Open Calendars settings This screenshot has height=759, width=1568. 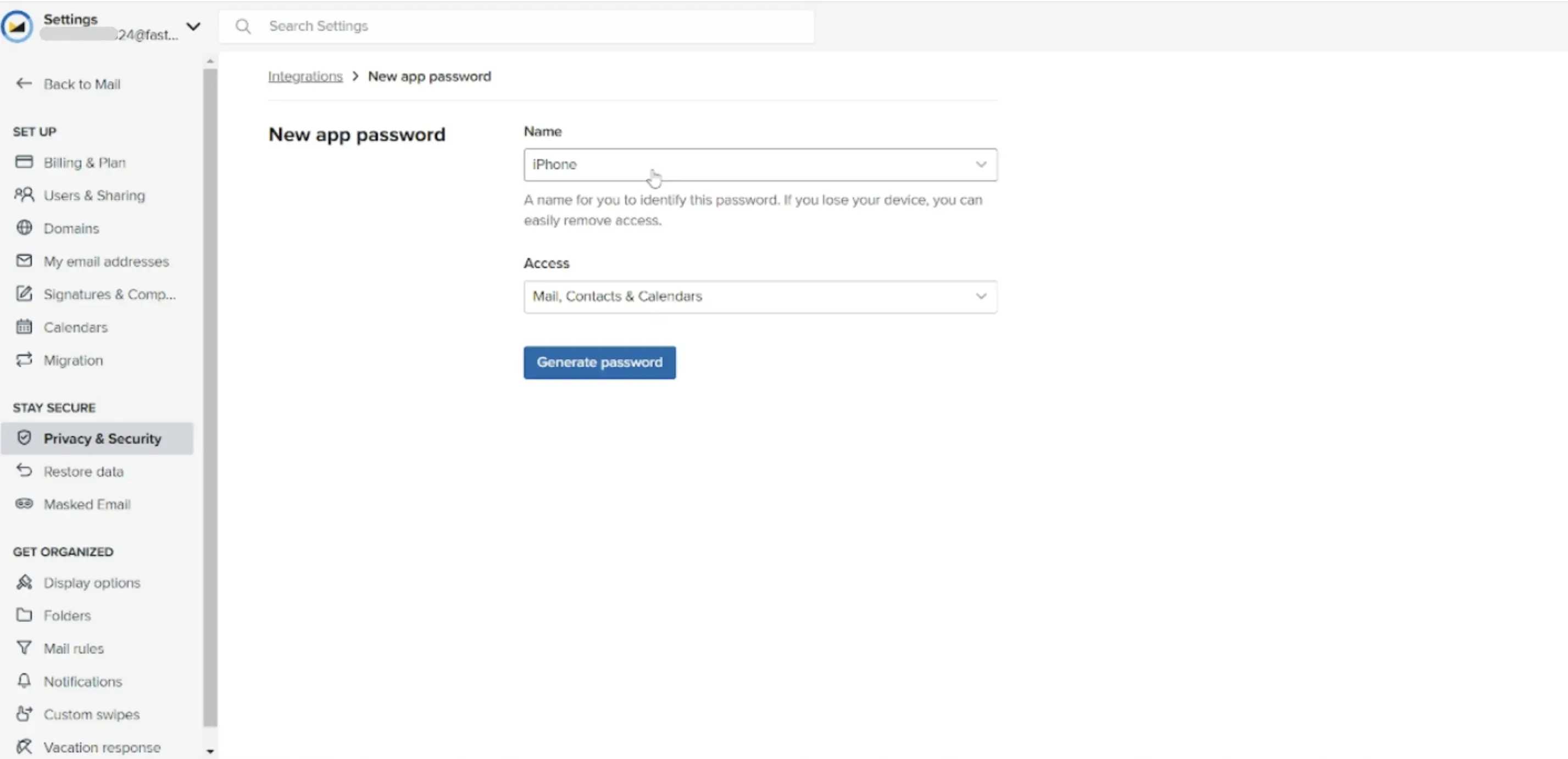[75, 327]
